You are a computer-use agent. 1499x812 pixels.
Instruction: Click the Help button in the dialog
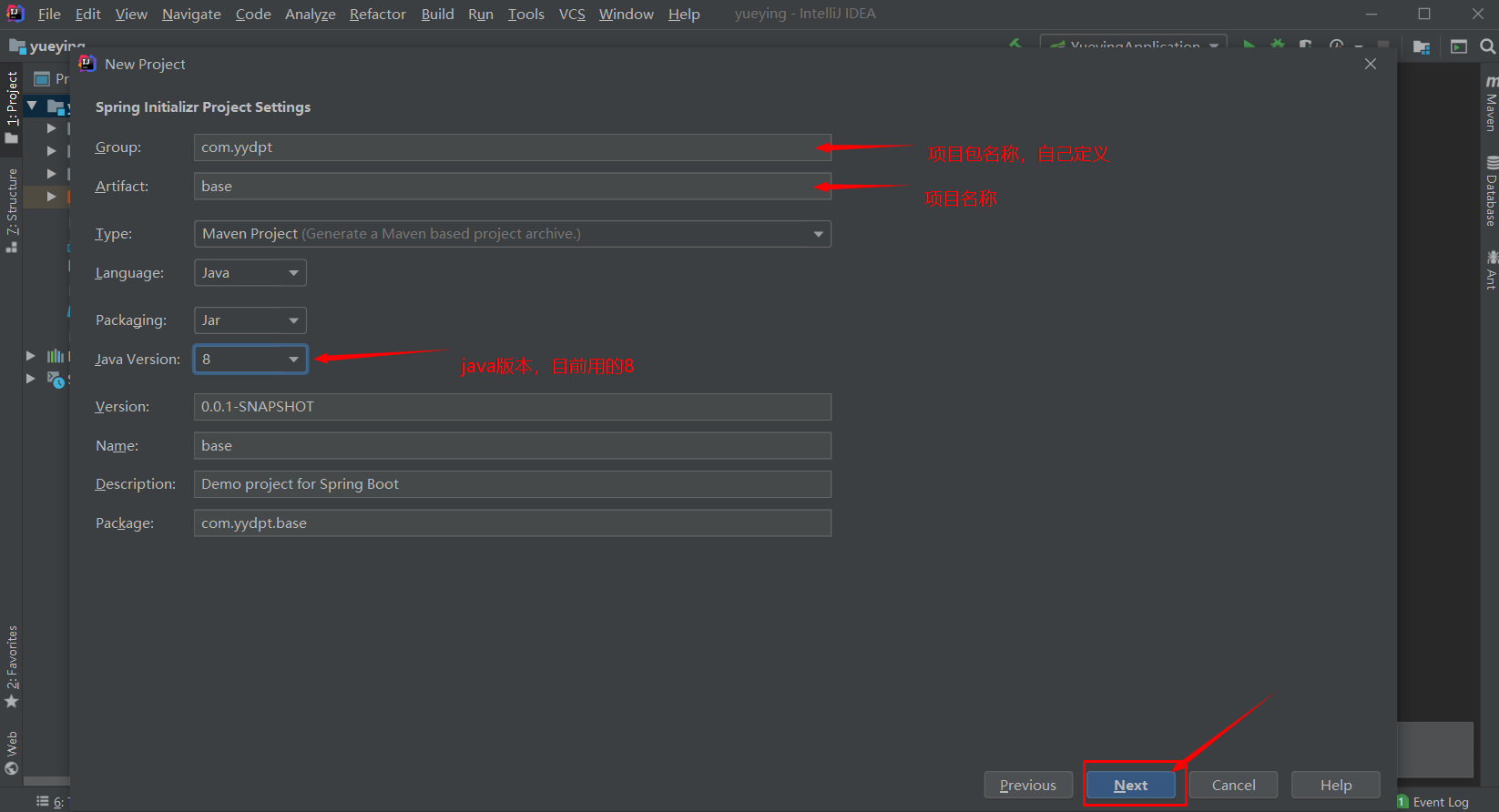click(x=1336, y=785)
